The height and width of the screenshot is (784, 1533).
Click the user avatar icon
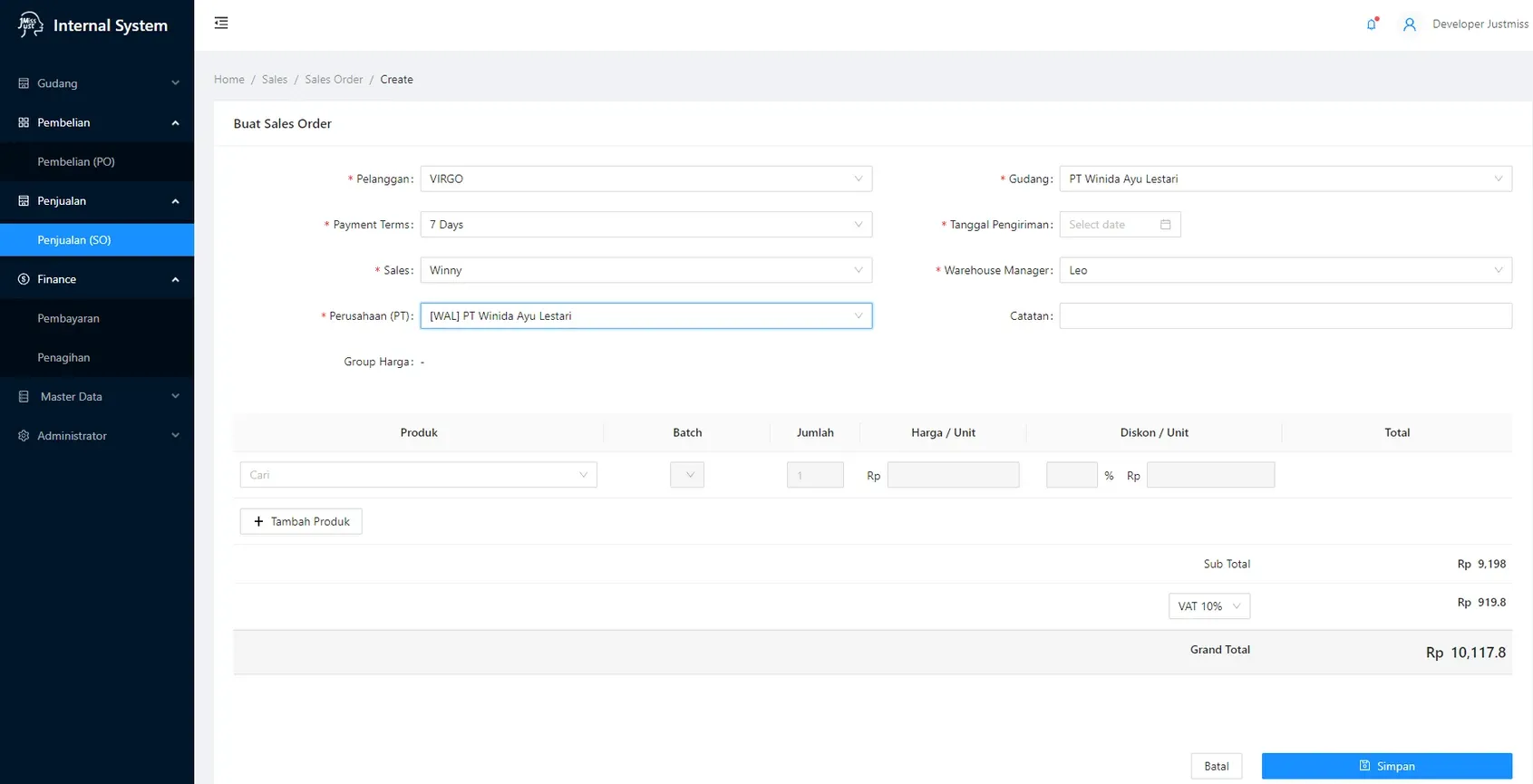pyautogui.click(x=1410, y=24)
